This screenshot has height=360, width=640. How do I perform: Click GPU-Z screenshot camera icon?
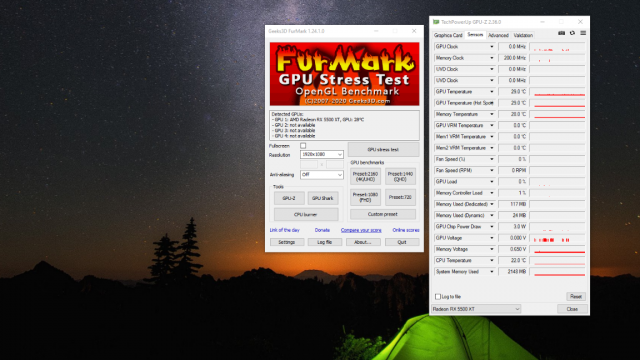tap(561, 33)
